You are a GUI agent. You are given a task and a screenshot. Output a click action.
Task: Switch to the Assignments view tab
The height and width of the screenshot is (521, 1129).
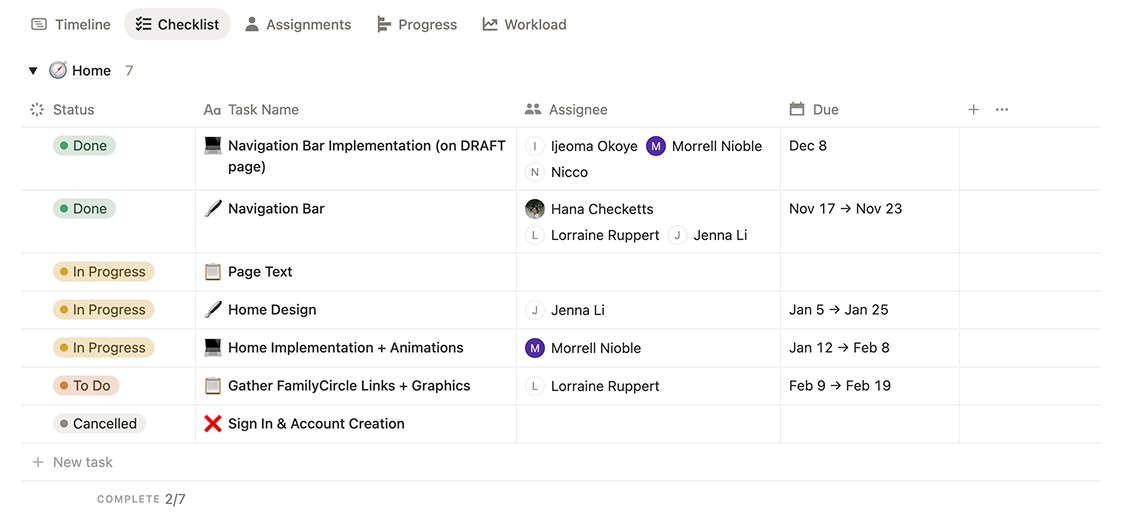pyautogui.click(x=298, y=24)
